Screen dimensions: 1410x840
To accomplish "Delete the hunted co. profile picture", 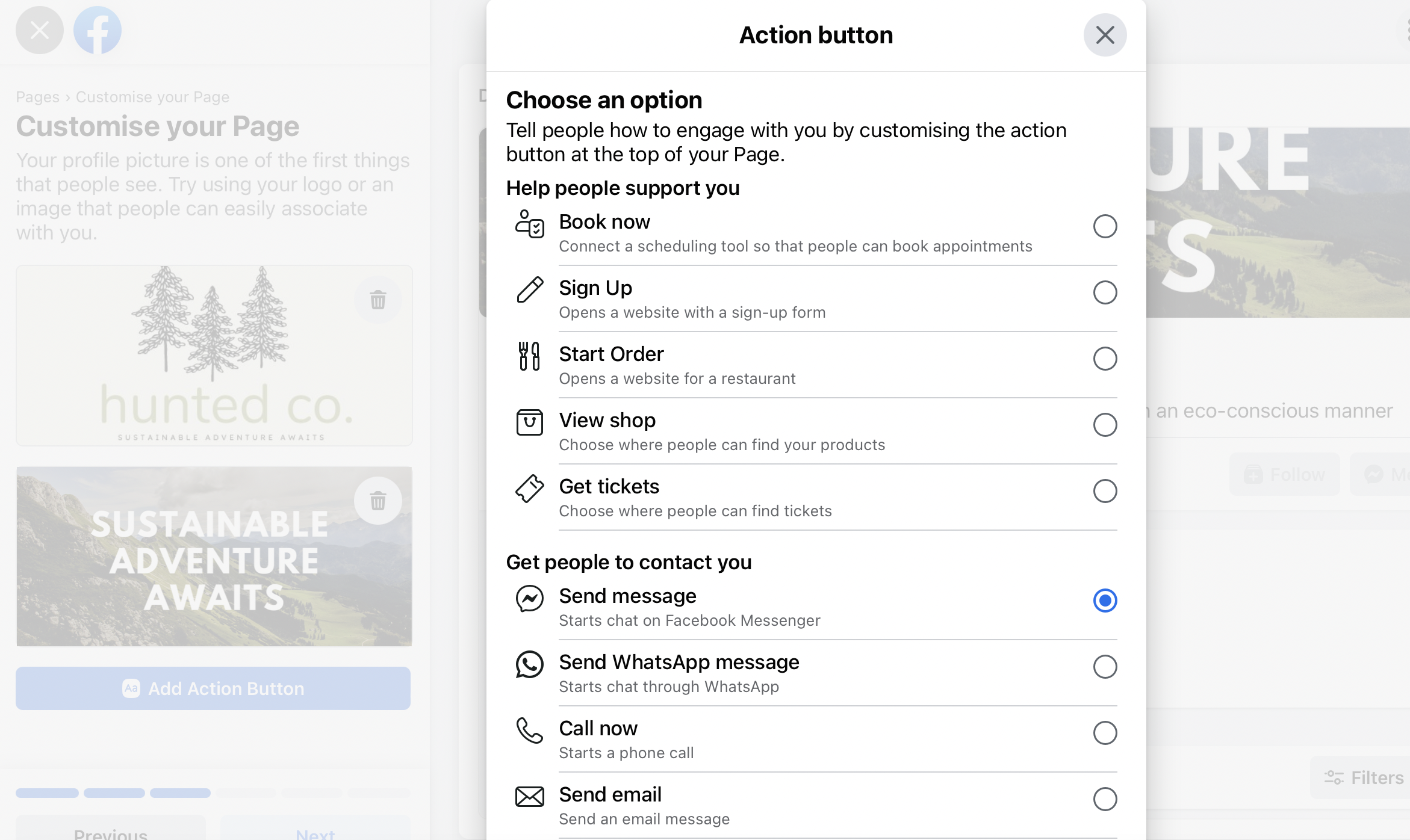I will 378,300.
